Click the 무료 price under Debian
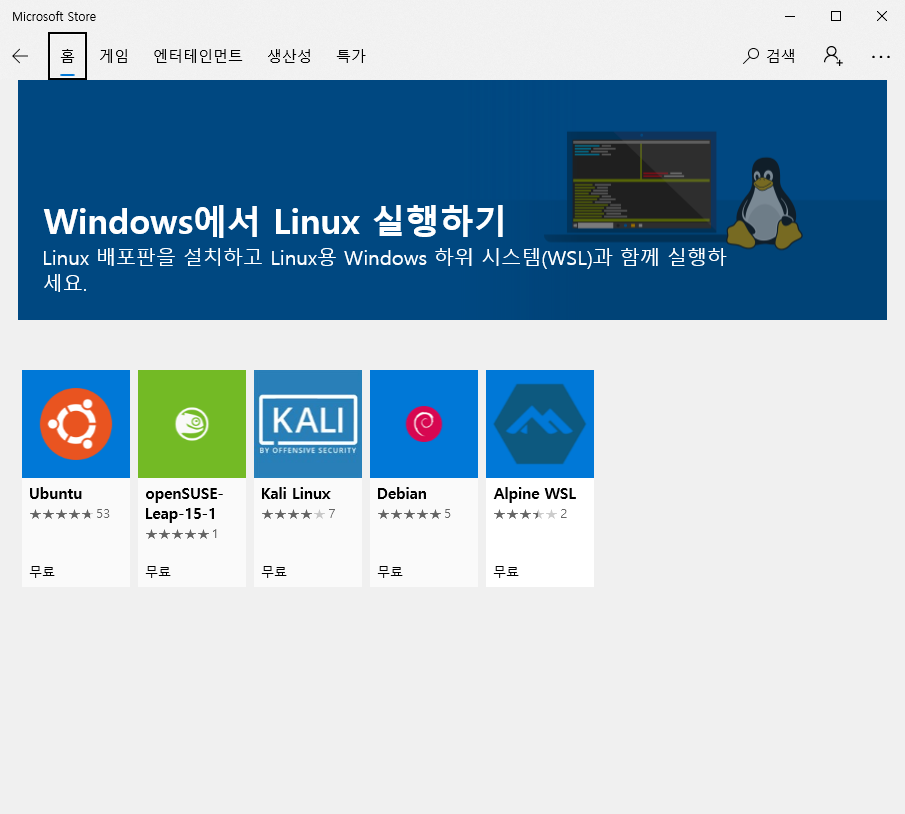 (x=390, y=572)
